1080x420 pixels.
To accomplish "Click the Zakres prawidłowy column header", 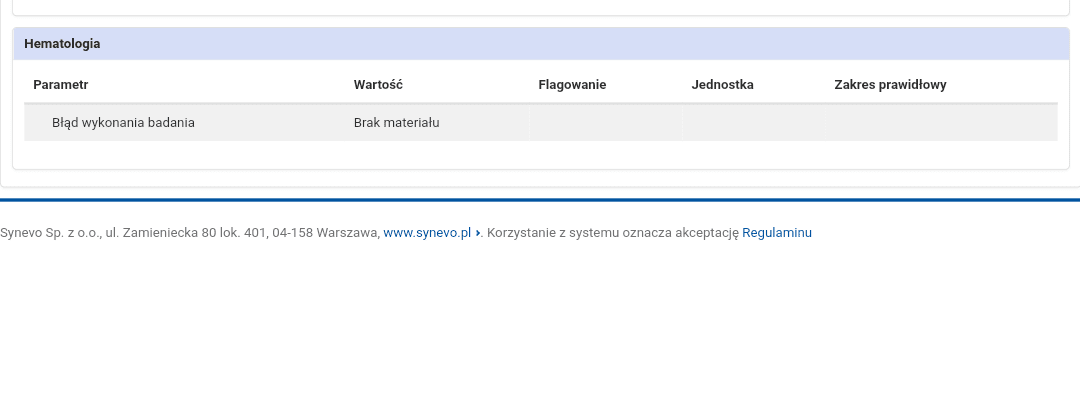I will pos(890,85).
